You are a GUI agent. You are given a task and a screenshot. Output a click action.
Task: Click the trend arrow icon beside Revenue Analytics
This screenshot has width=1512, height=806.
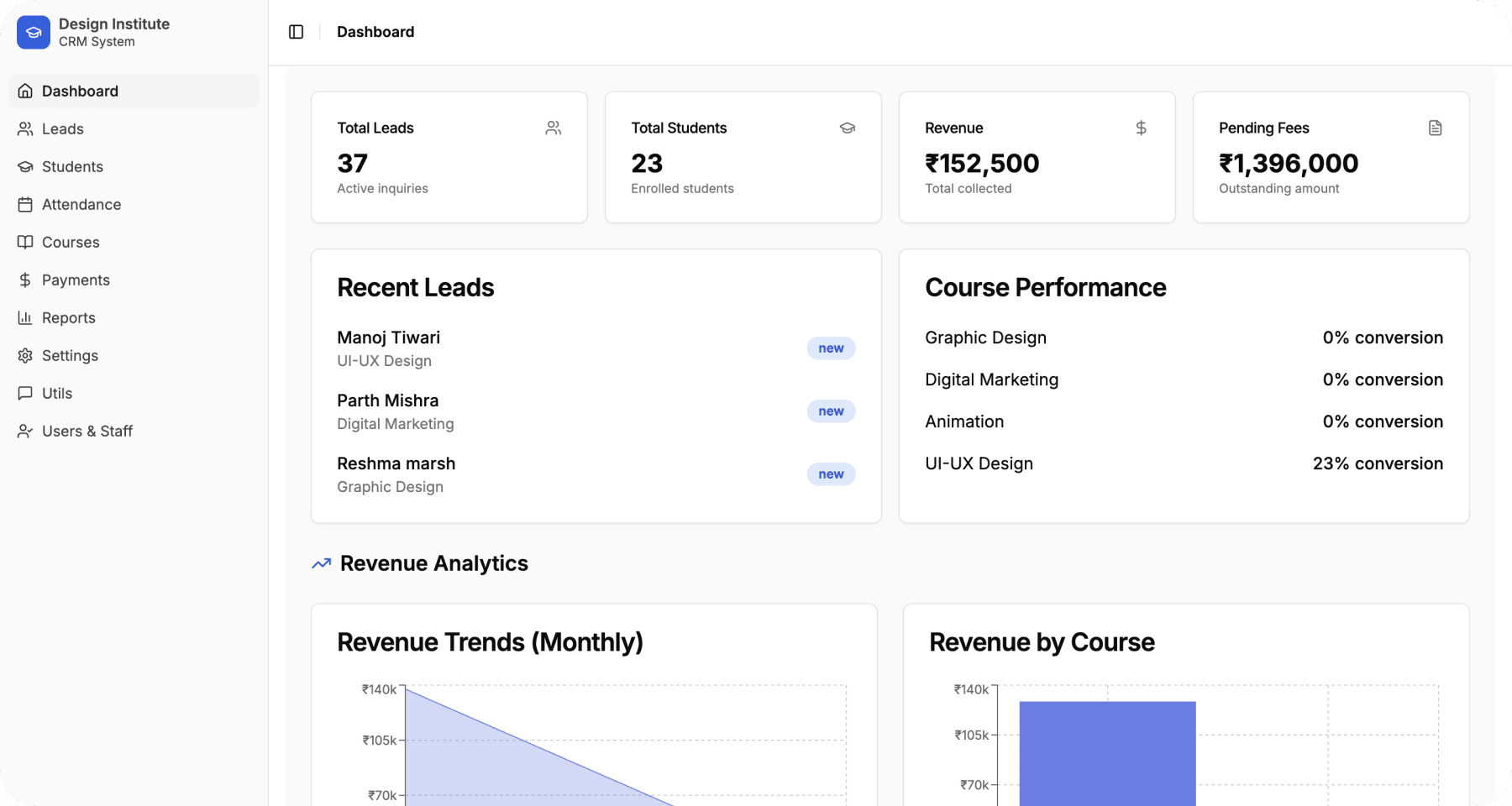(x=321, y=563)
